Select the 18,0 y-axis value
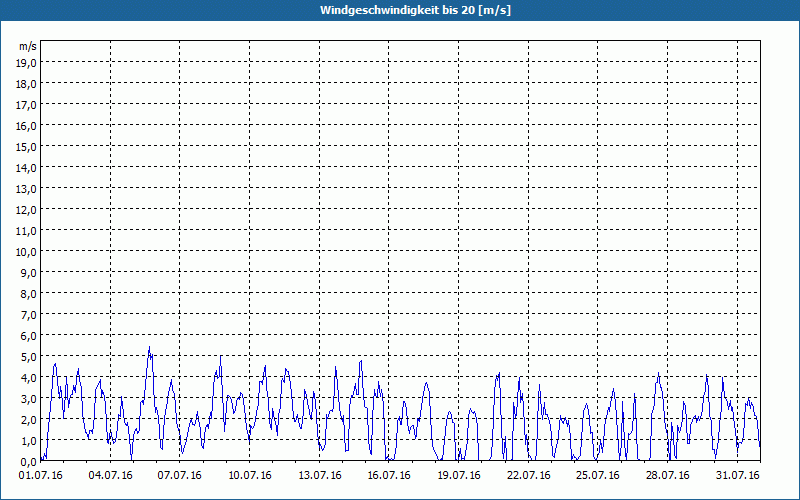Screen dimensions: 800x500 pos(28,84)
